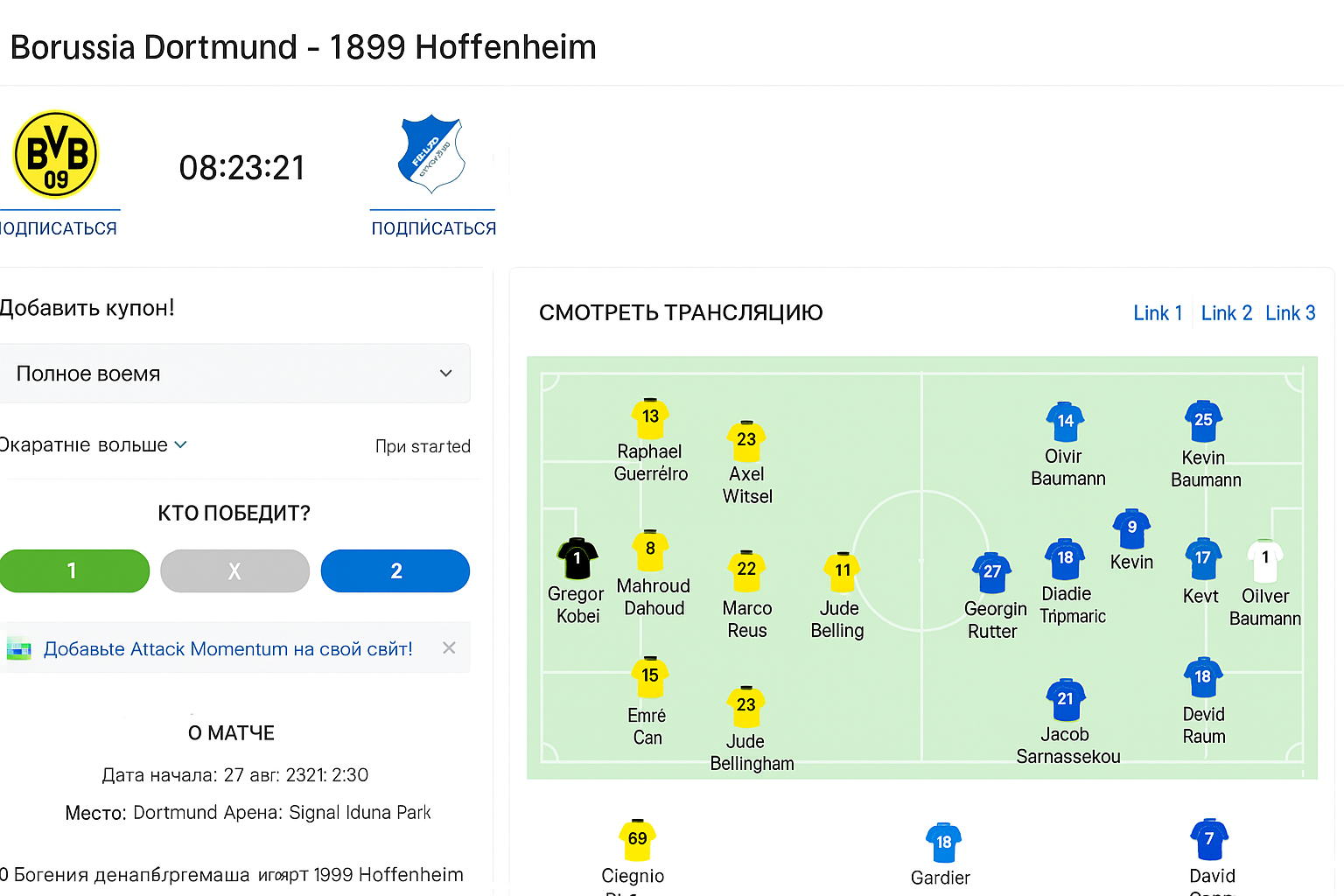Click the Attack Momentum widget icon

pyautogui.click(x=18, y=649)
